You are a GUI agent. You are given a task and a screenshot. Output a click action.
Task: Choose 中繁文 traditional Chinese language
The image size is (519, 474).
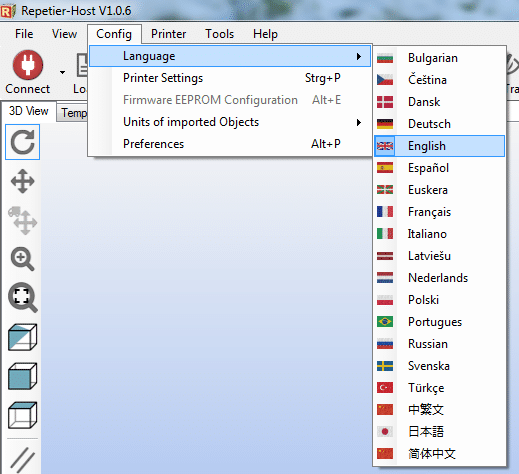[x=439, y=410]
